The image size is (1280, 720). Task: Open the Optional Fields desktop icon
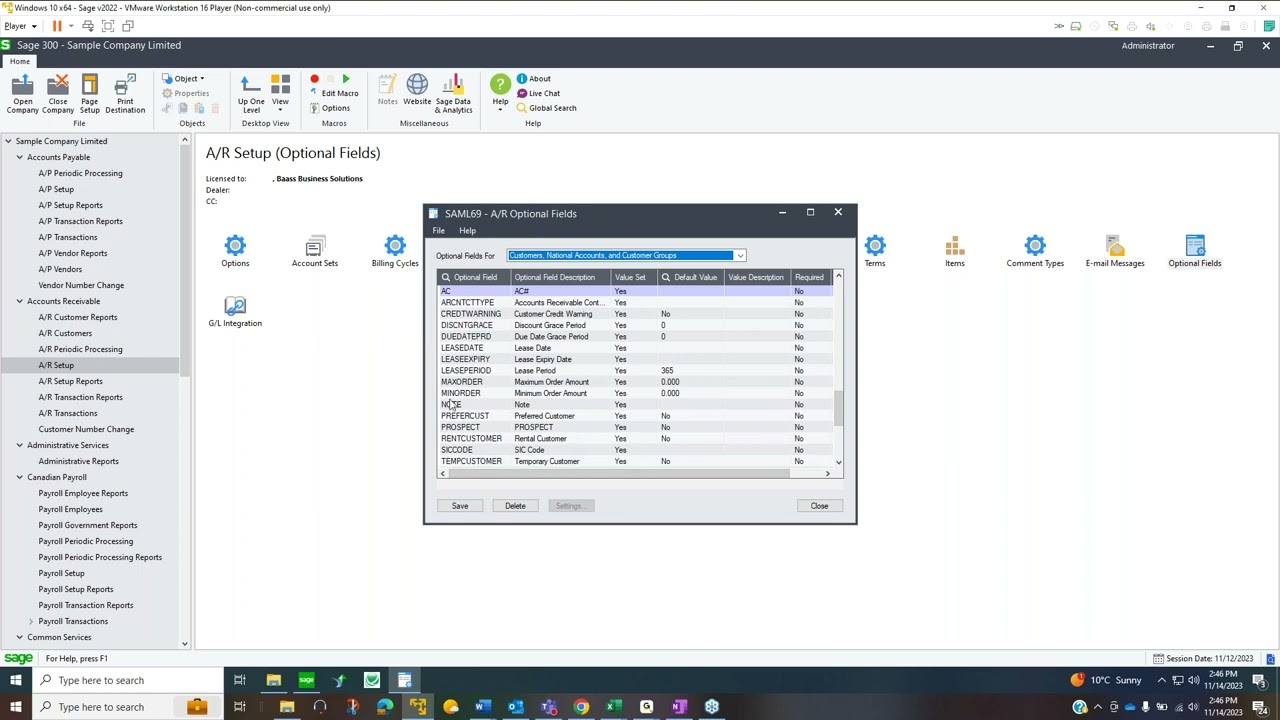(1195, 251)
